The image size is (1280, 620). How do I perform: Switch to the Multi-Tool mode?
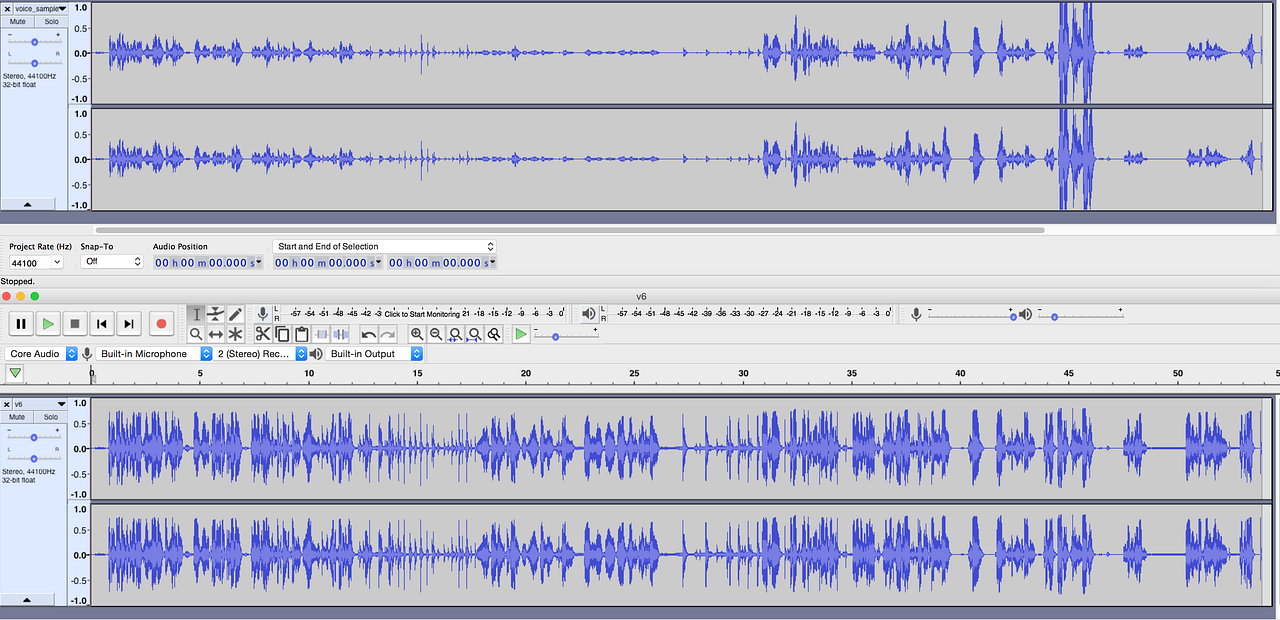tap(234, 335)
